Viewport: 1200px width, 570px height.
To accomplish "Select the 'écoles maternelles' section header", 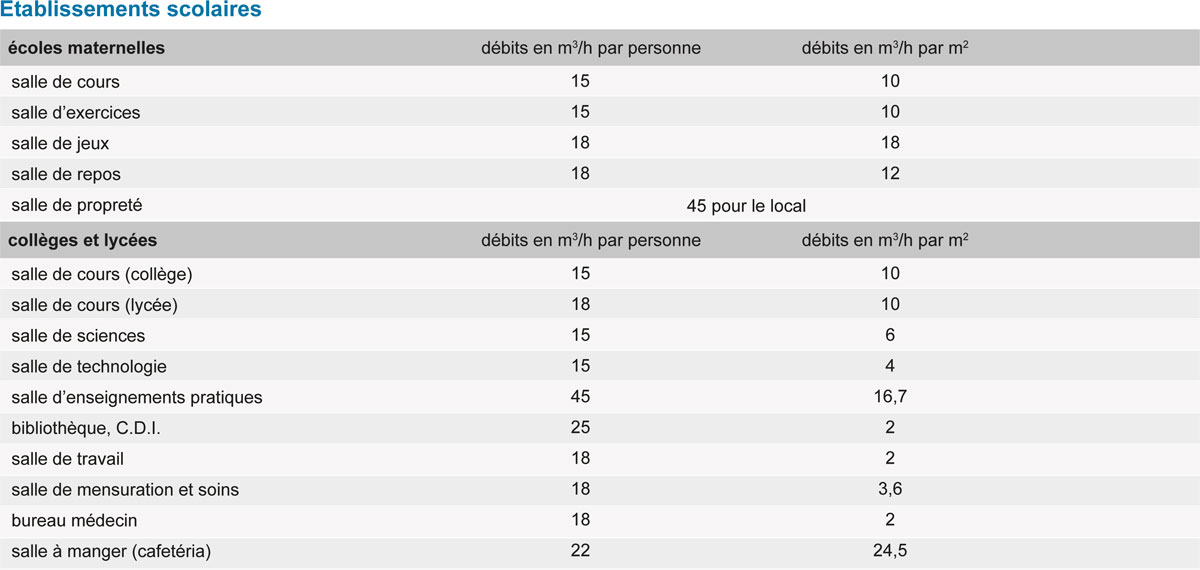I will click(88, 48).
